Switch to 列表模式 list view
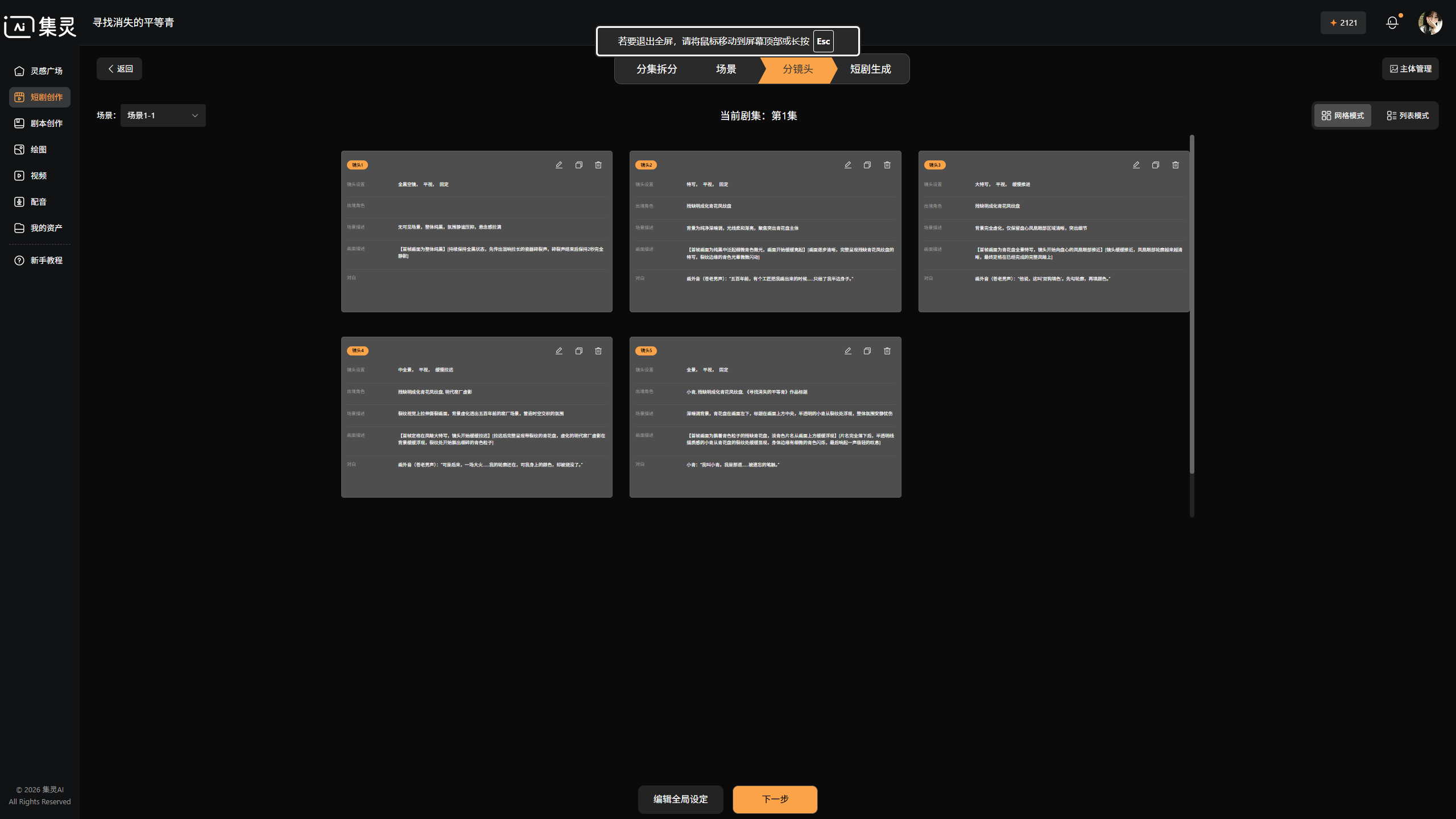The width and height of the screenshot is (1456, 819). tap(1408, 115)
